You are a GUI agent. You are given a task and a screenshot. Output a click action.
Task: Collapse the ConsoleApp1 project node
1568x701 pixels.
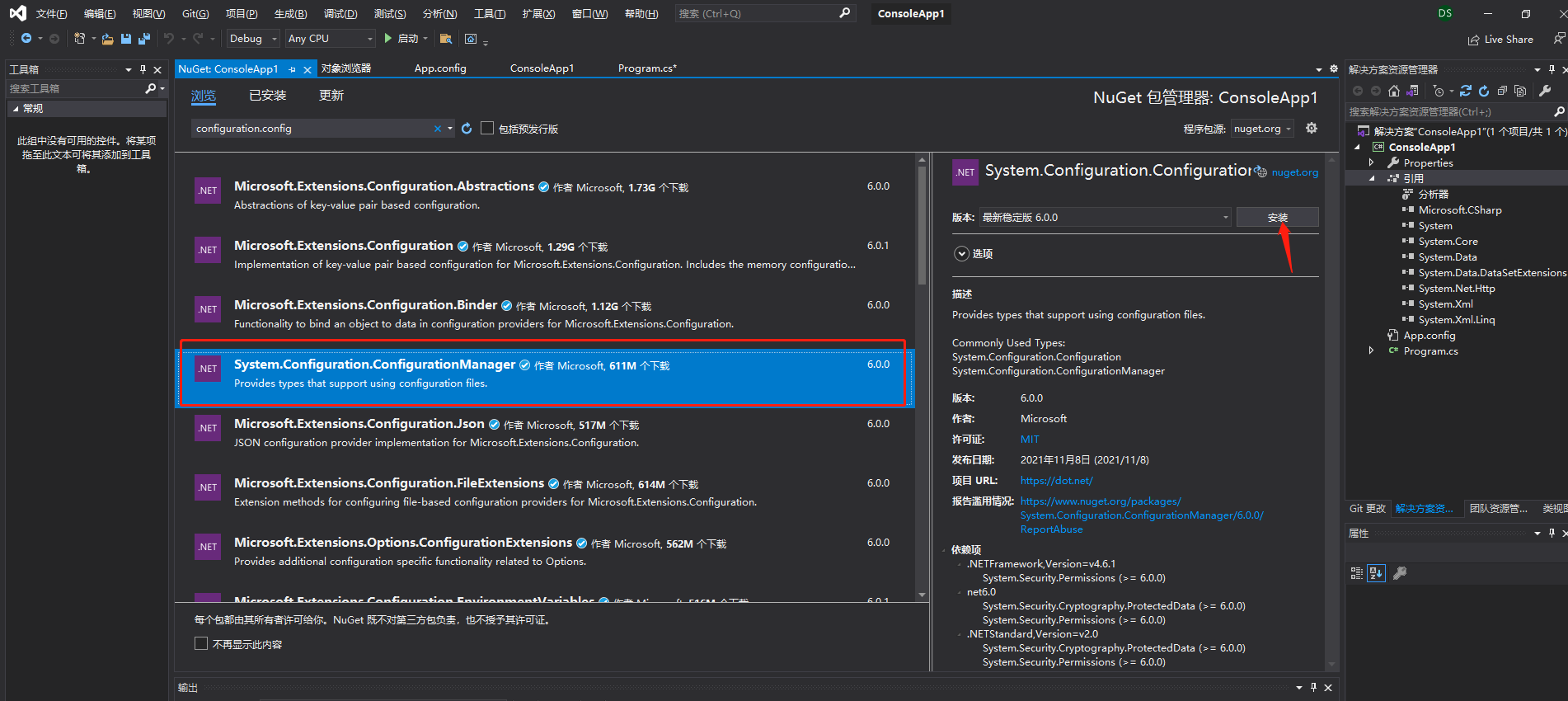point(1357,147)
